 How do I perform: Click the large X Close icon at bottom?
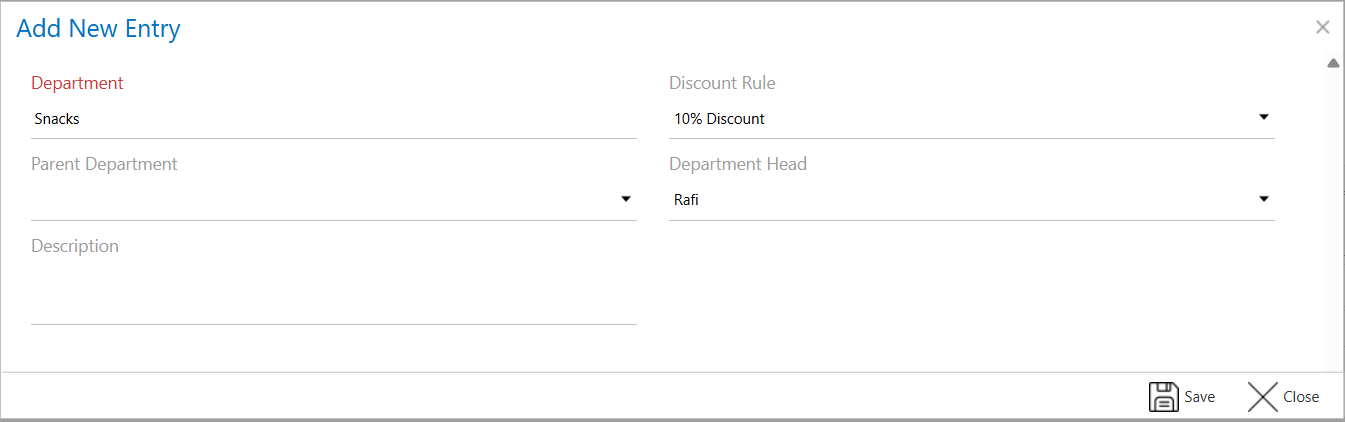tap(1263, 397)
